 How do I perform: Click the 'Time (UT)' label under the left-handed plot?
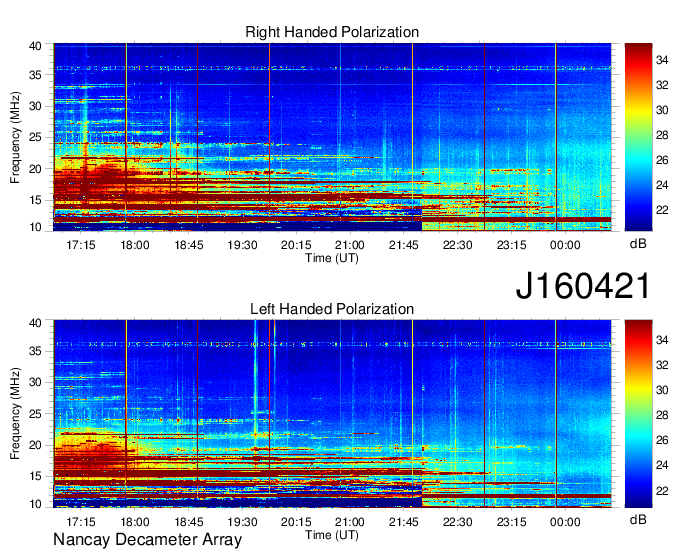(332, 535)
